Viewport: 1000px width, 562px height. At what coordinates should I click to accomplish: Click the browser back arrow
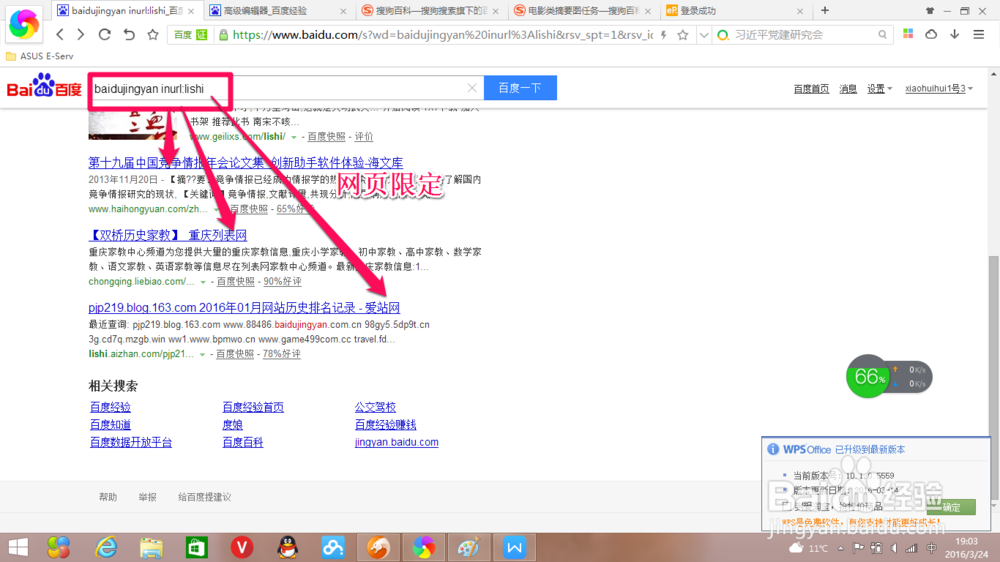coord(60,34)
